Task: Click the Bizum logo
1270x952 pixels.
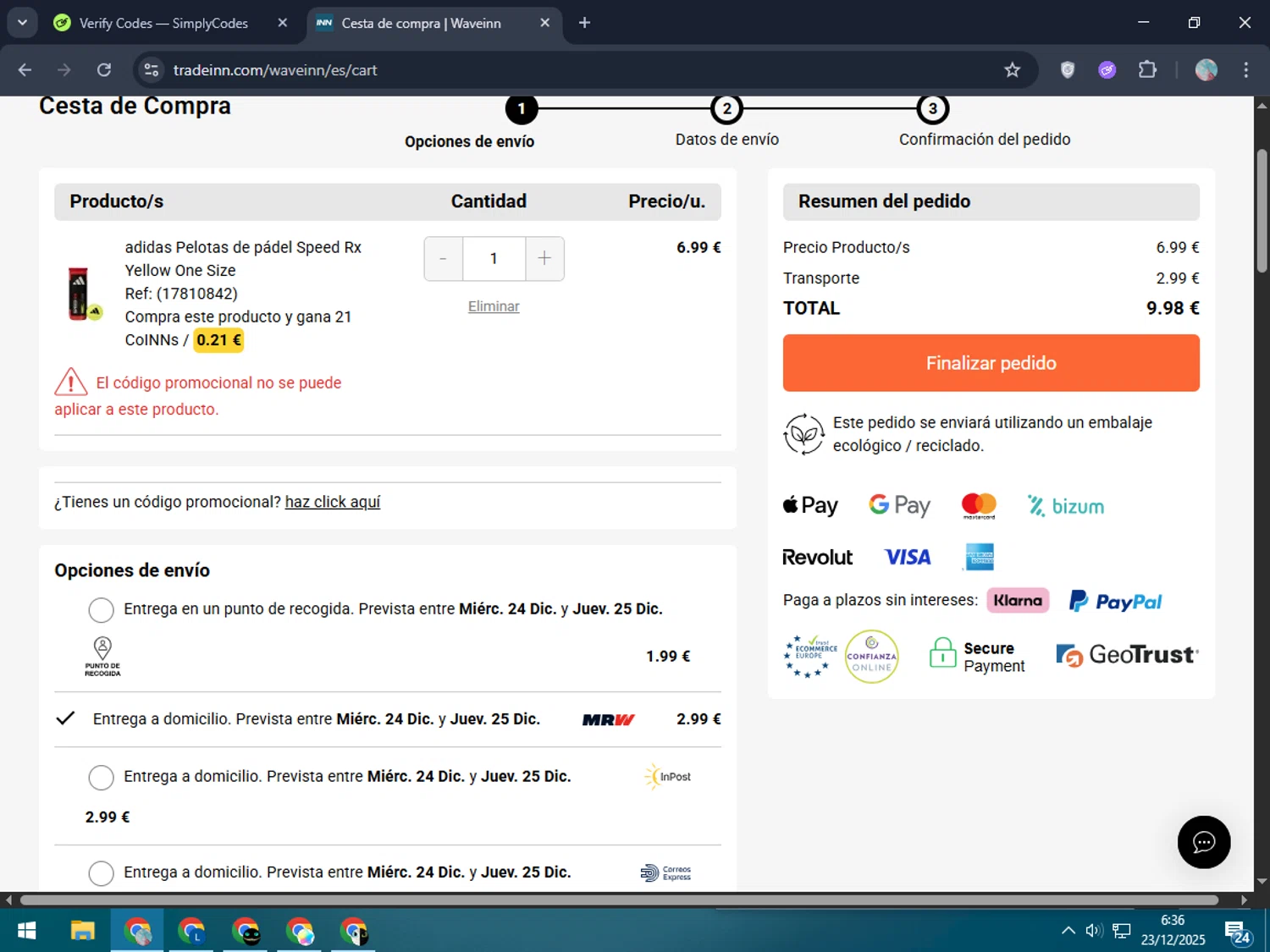Action: pyautogui.click(x=1066, y=506)
